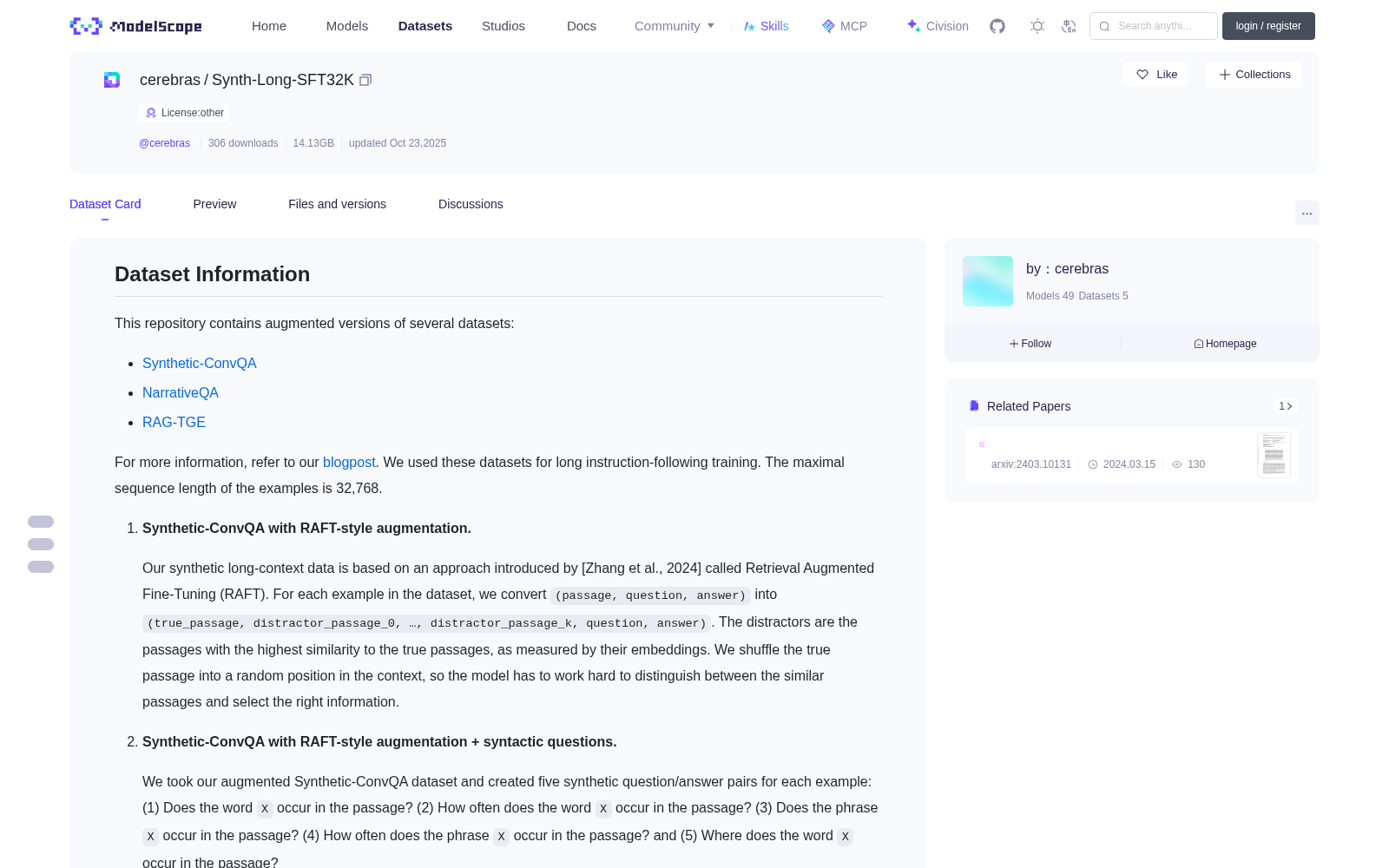The height and width of the screenshot is (868, 1389).
Task: Open the GitHub icon link
Action: pyautogui.click(x=997, y=26)
